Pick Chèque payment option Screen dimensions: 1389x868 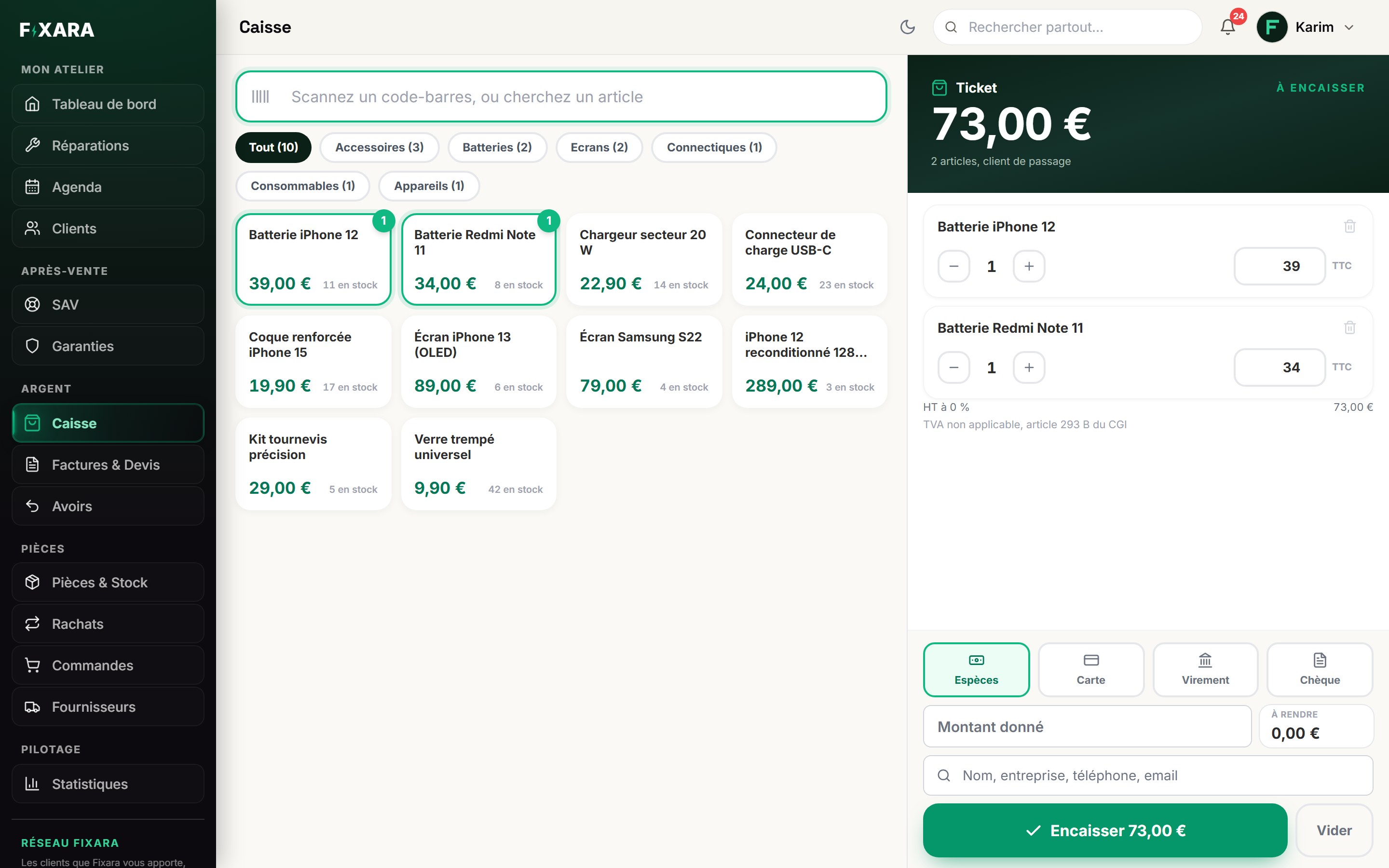coord(1320,669)
